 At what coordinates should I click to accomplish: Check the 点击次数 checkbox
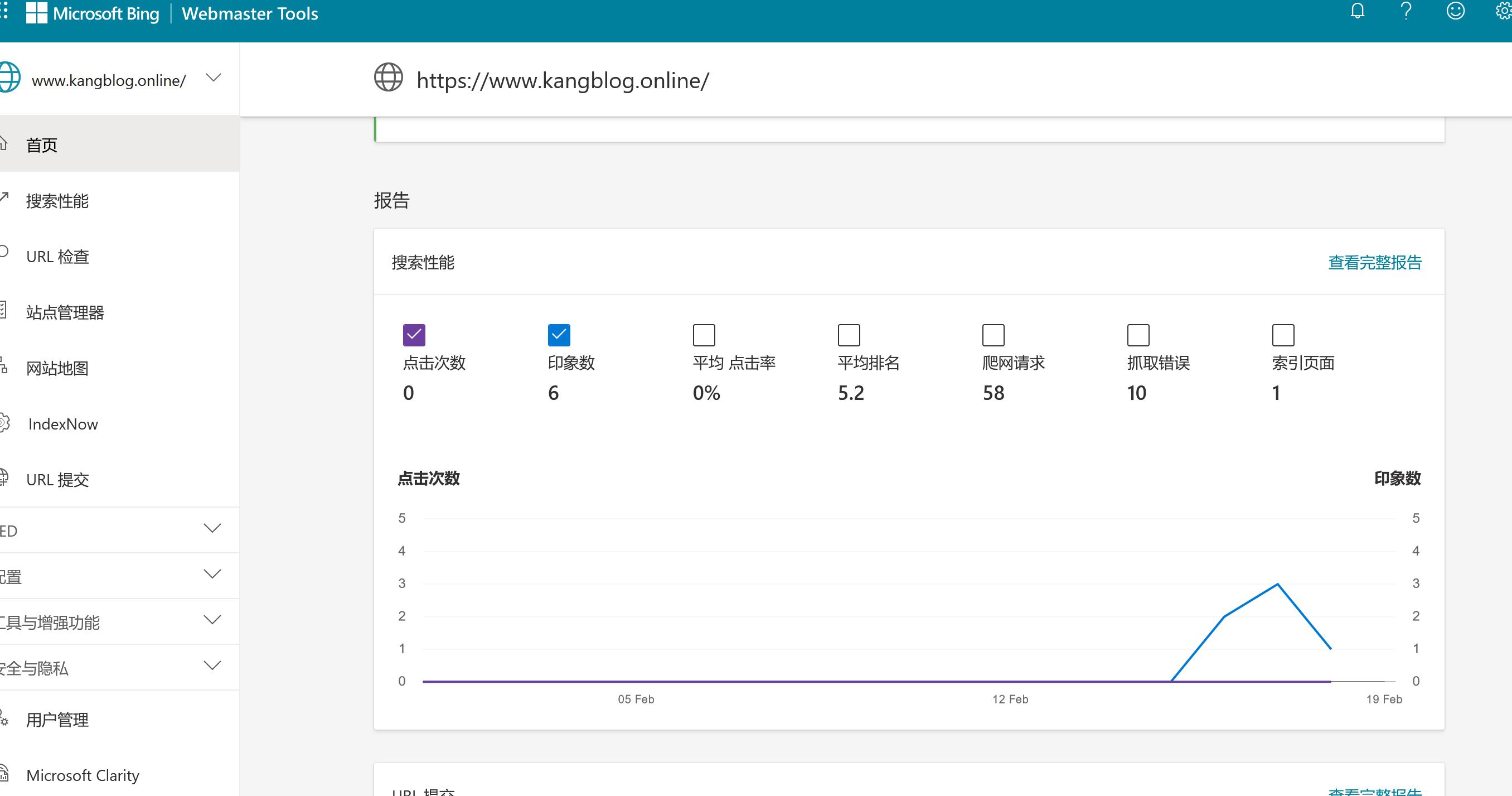(x=414, y=335)
